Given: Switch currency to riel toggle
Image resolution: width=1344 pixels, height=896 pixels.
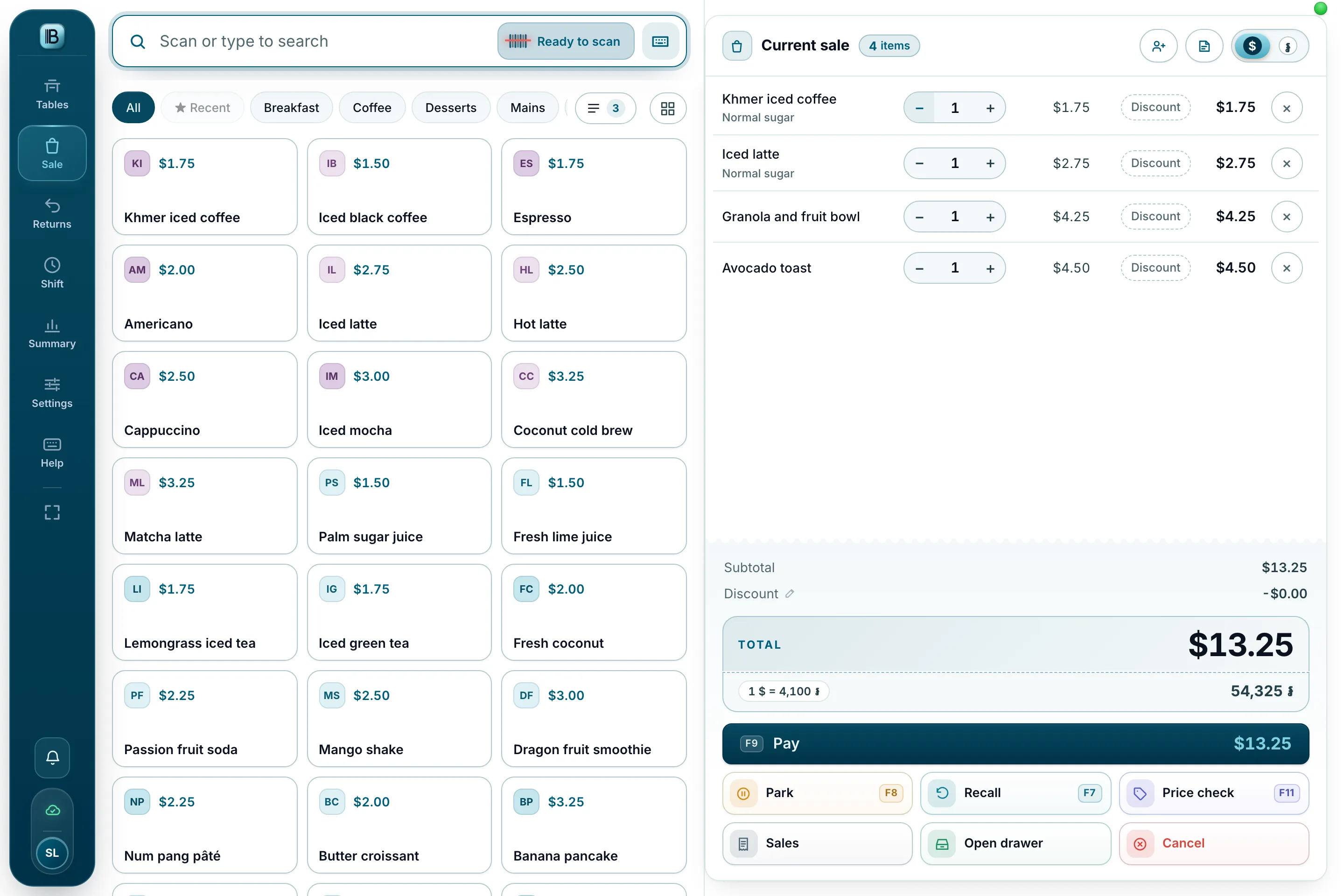Looking at the screenshot, I should [x=1288, y=46].
